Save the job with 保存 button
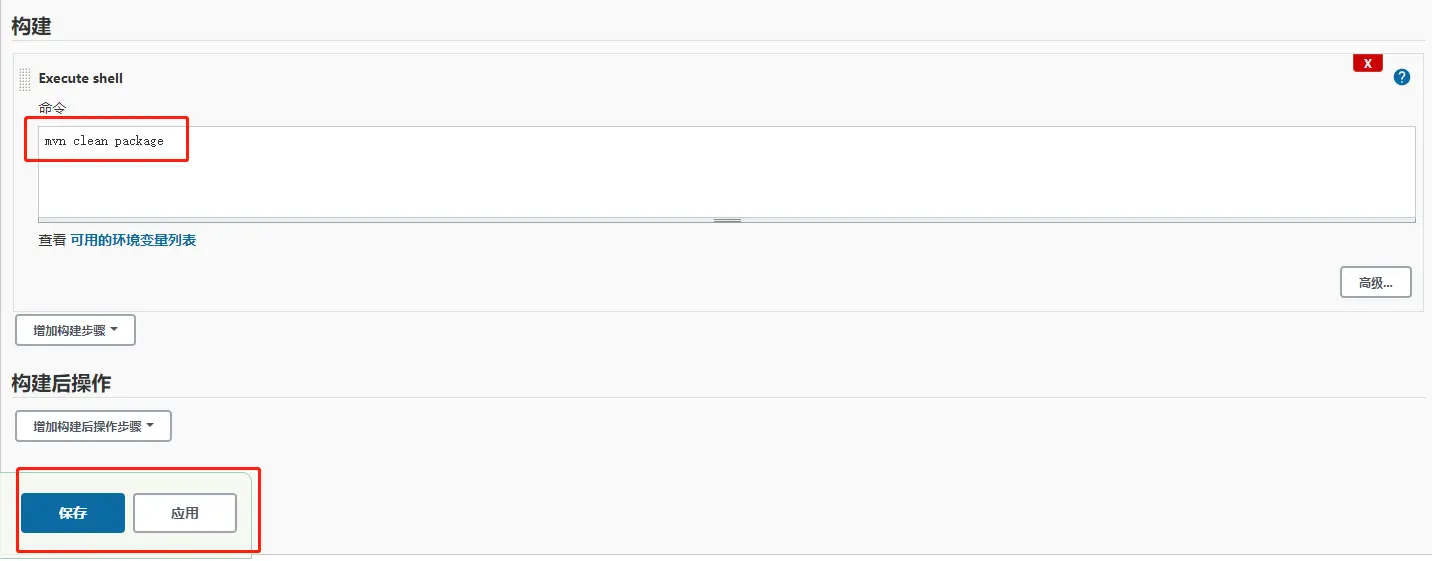This screenshot has height=561, width=1432. pyautogui.click(x=73, y=513)
